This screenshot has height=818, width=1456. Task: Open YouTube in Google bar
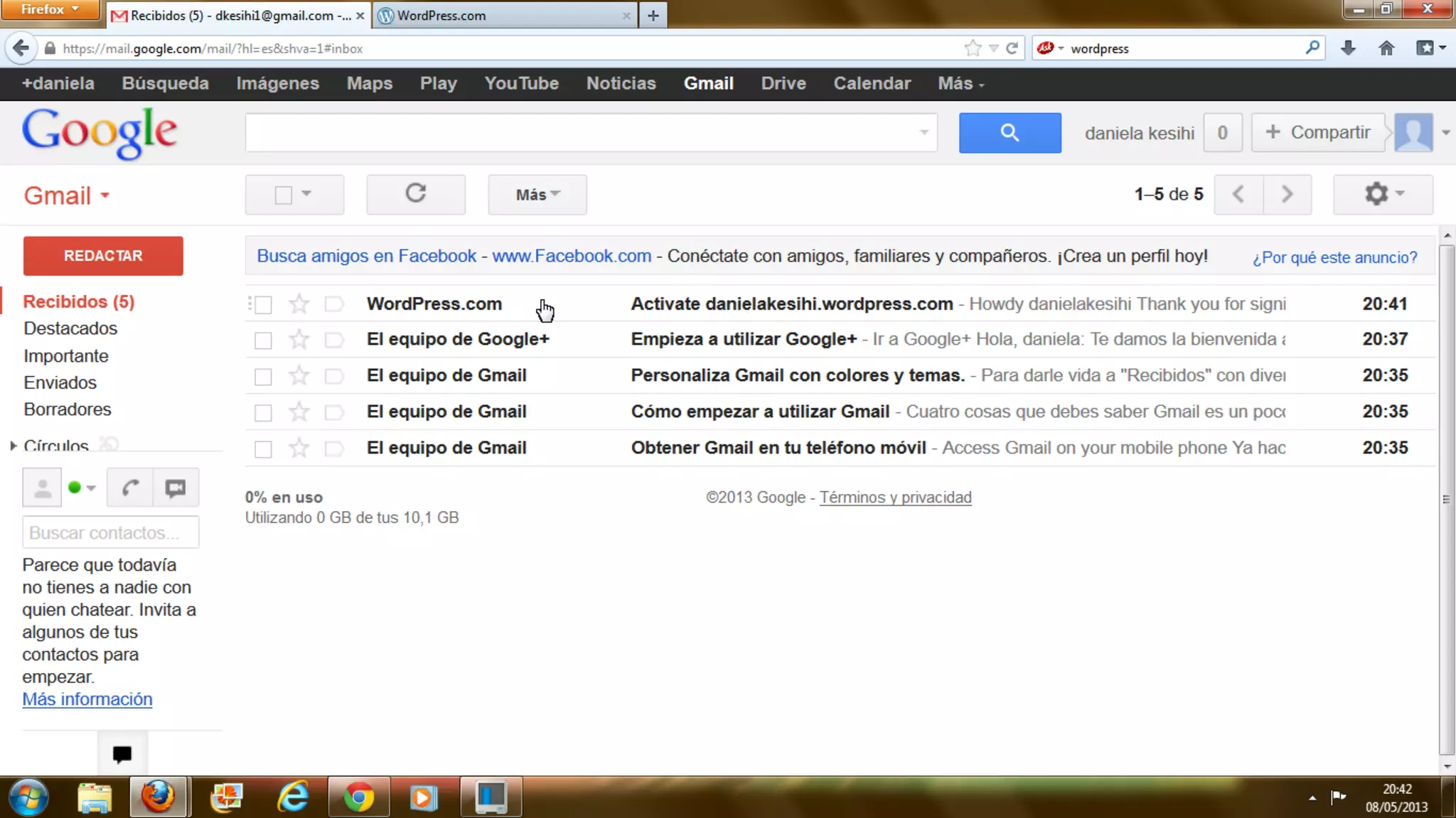521,84
